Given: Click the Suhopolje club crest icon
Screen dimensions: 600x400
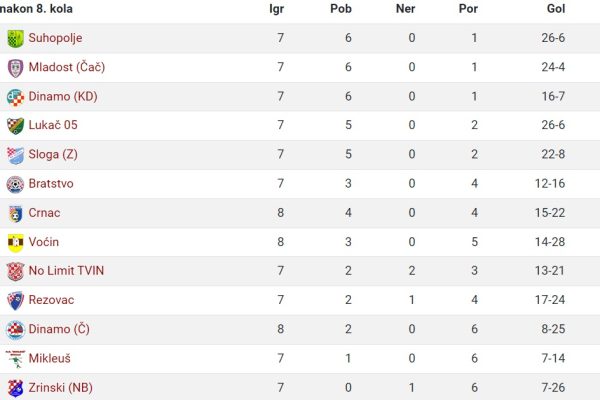Looking at the screenshot, I should click(x=15, y=38).
